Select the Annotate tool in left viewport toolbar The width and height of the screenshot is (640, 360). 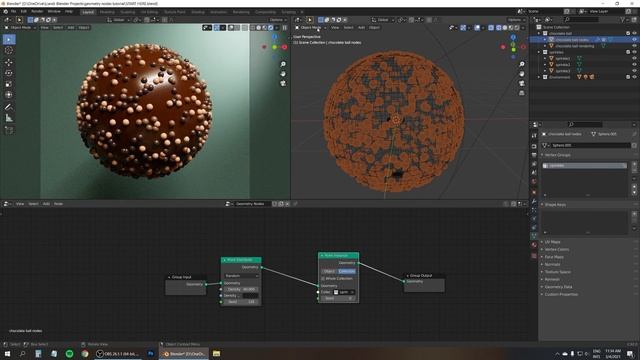click(x=9, y=107)
